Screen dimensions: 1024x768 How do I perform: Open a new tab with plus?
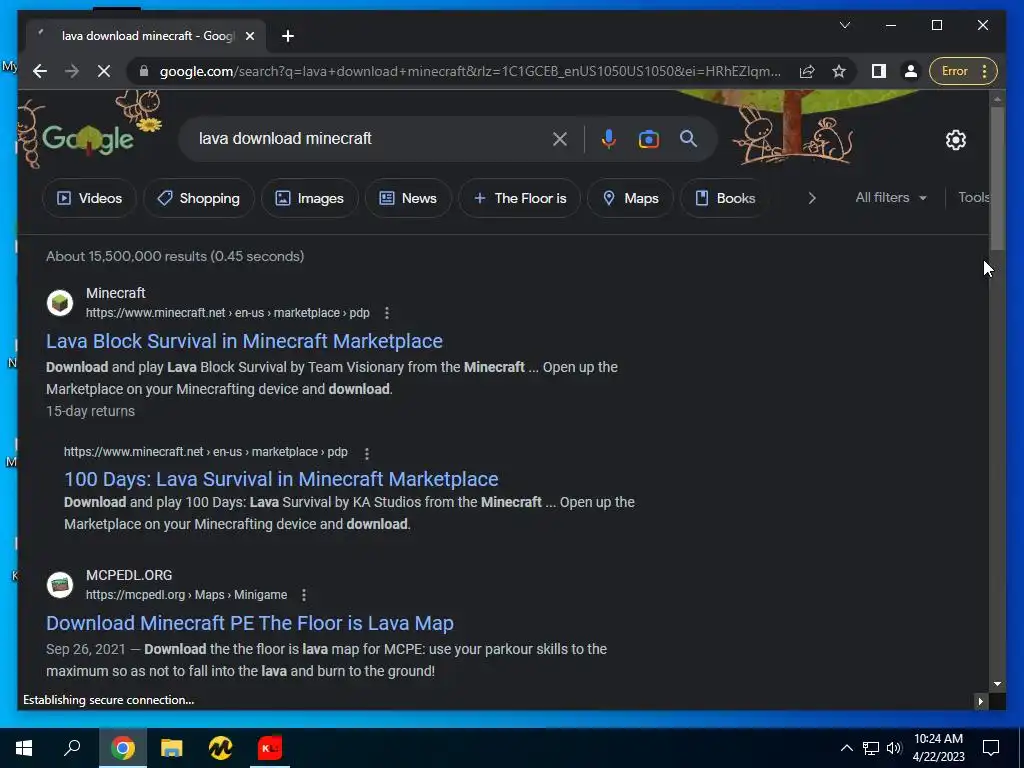[288, 36]
